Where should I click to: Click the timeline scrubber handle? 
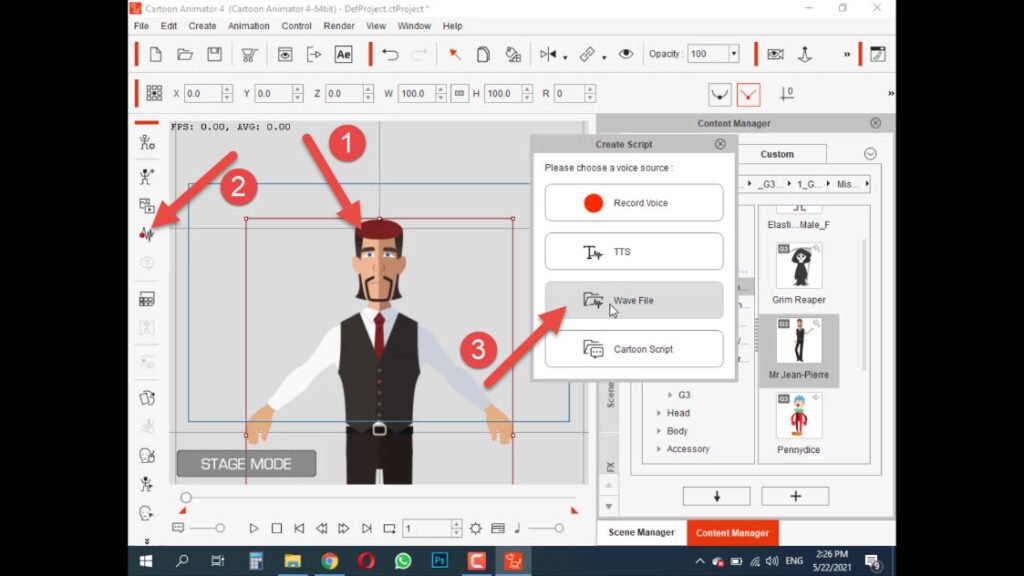tap(186, 498)
